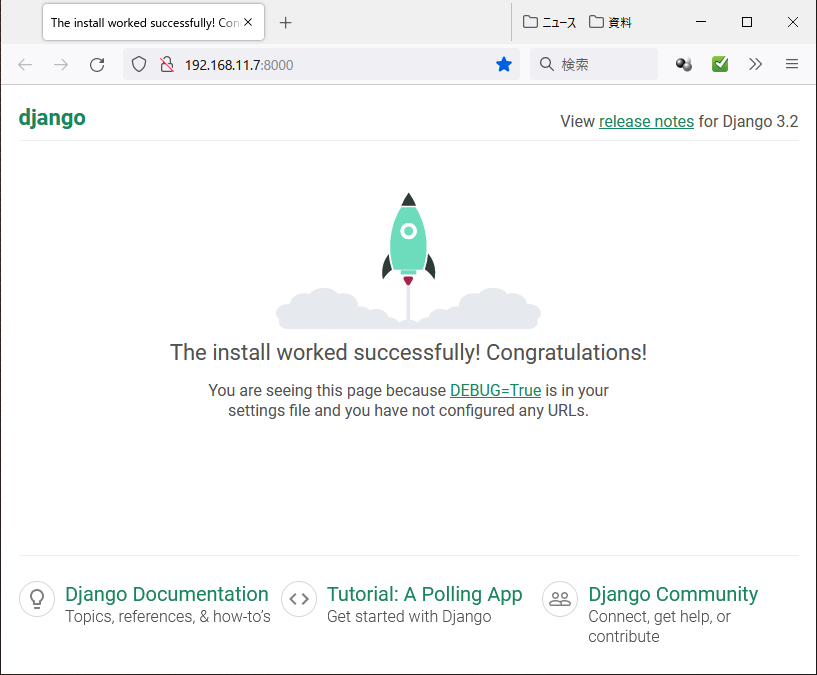Open the Django Documentation link
817x675 pixels.
point(167,594)
